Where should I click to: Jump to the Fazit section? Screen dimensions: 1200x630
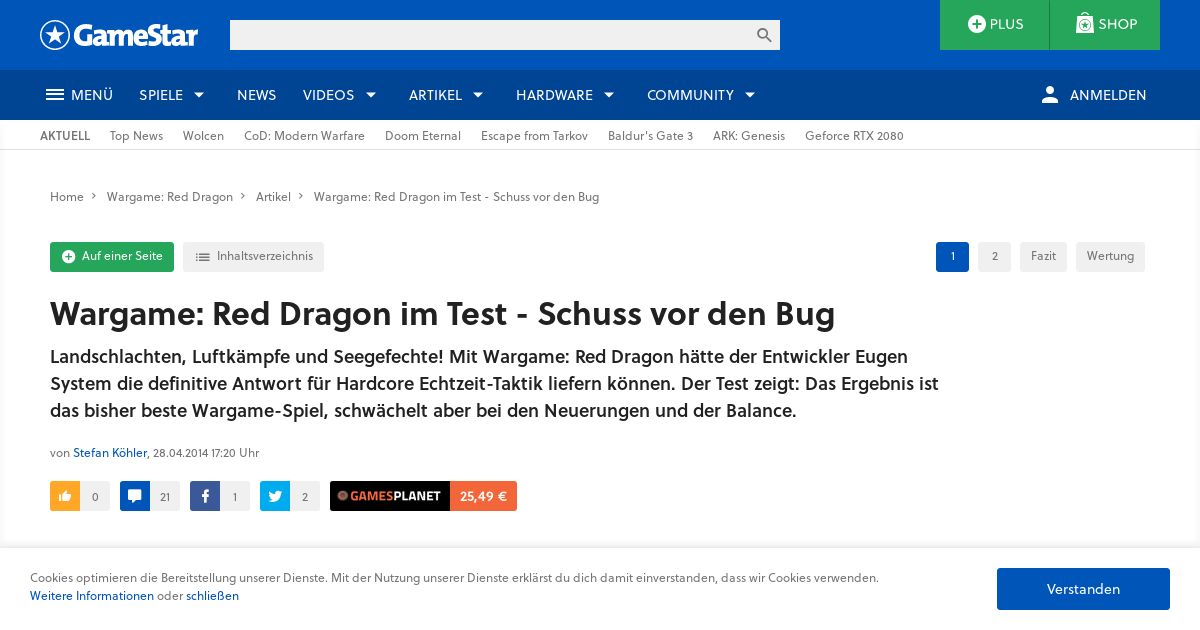[x=1043, y=257]
